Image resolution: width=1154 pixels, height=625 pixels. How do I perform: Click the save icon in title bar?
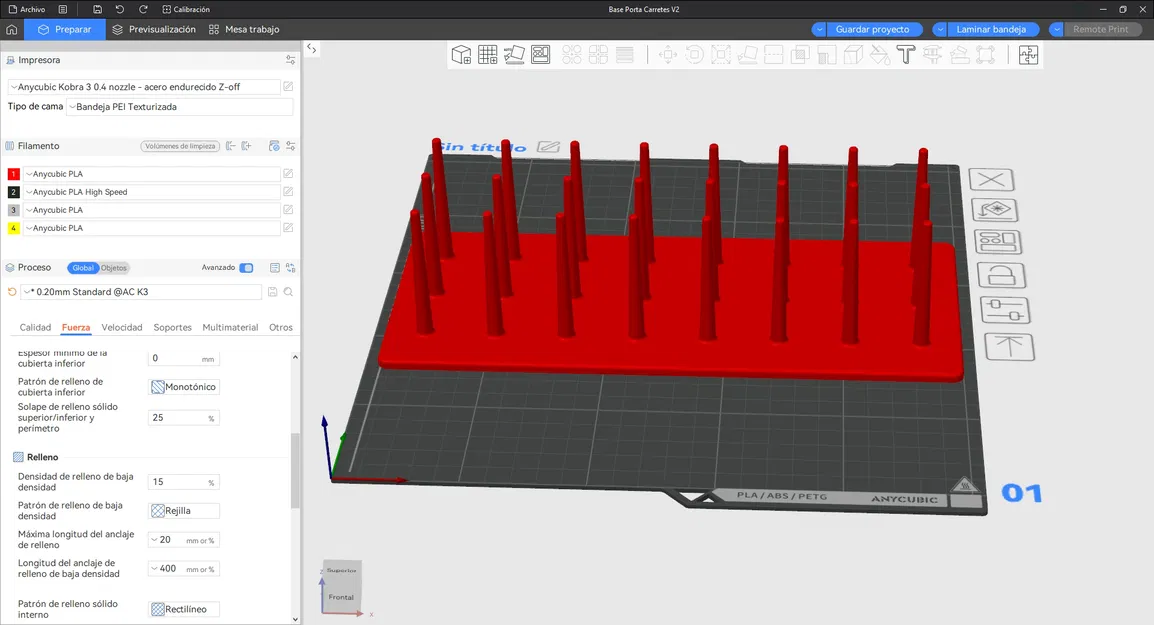(97, 10)
